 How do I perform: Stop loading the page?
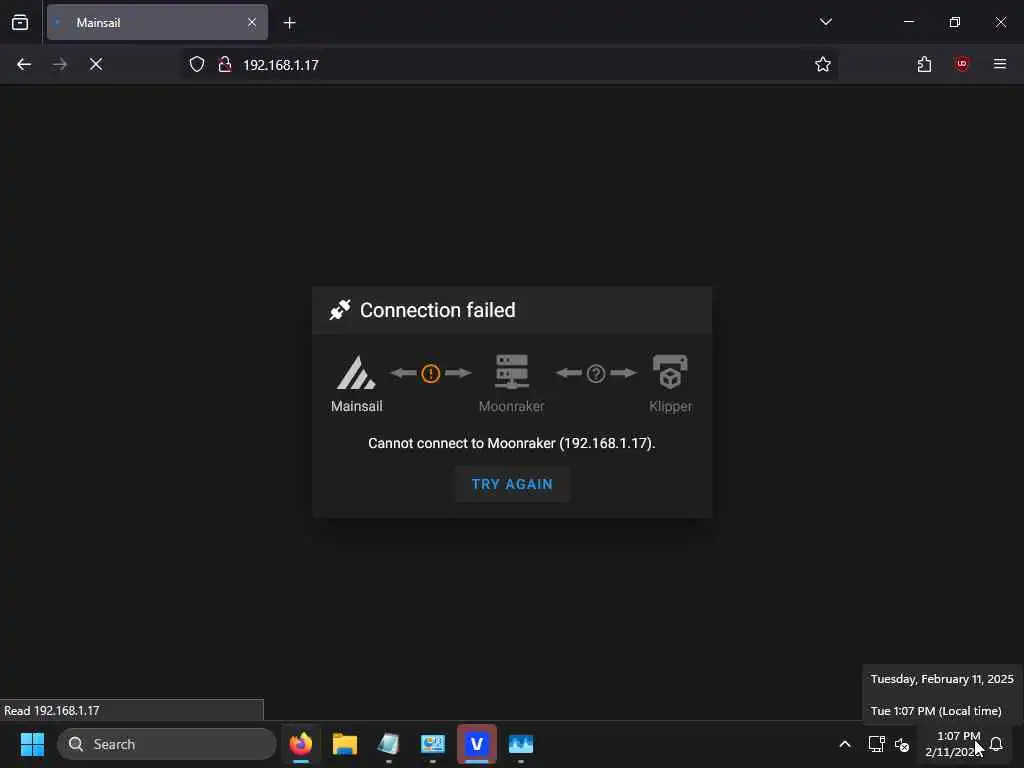tap(96, 64)
